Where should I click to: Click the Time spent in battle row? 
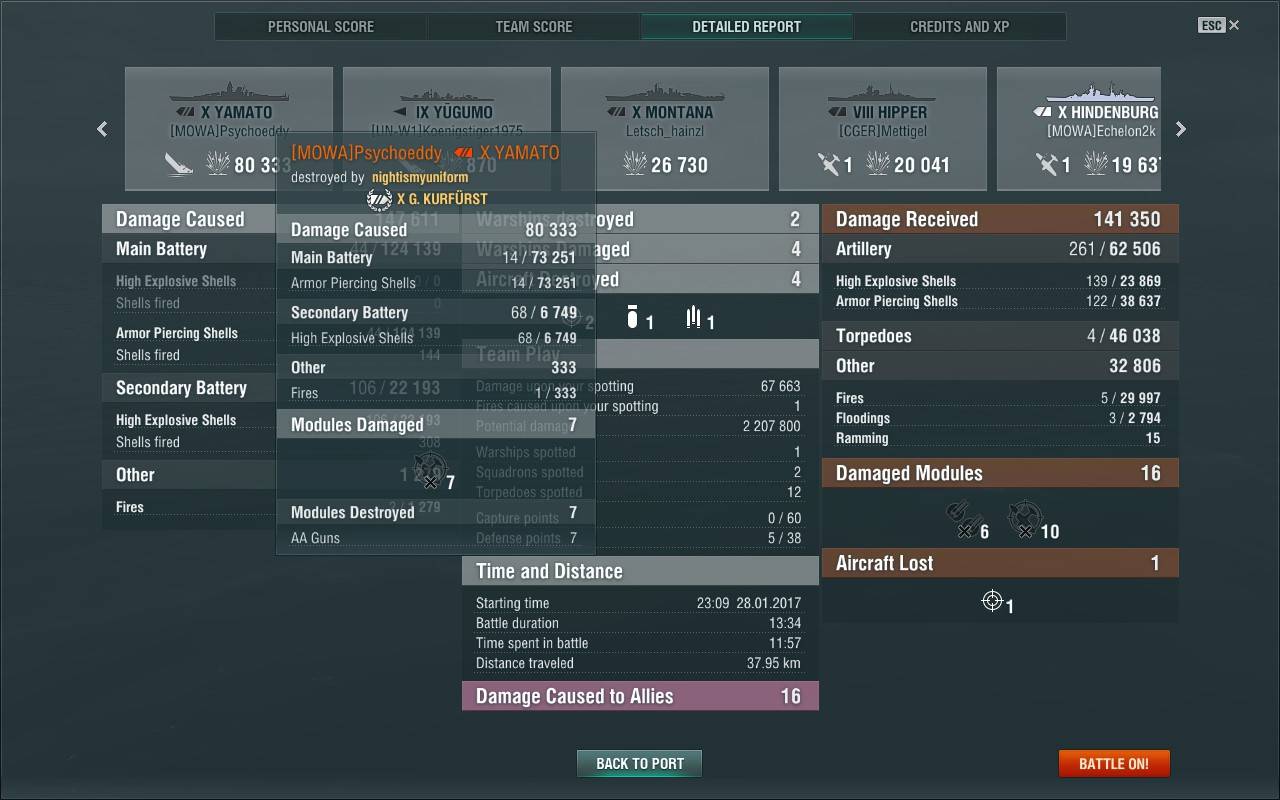(640, 643)
